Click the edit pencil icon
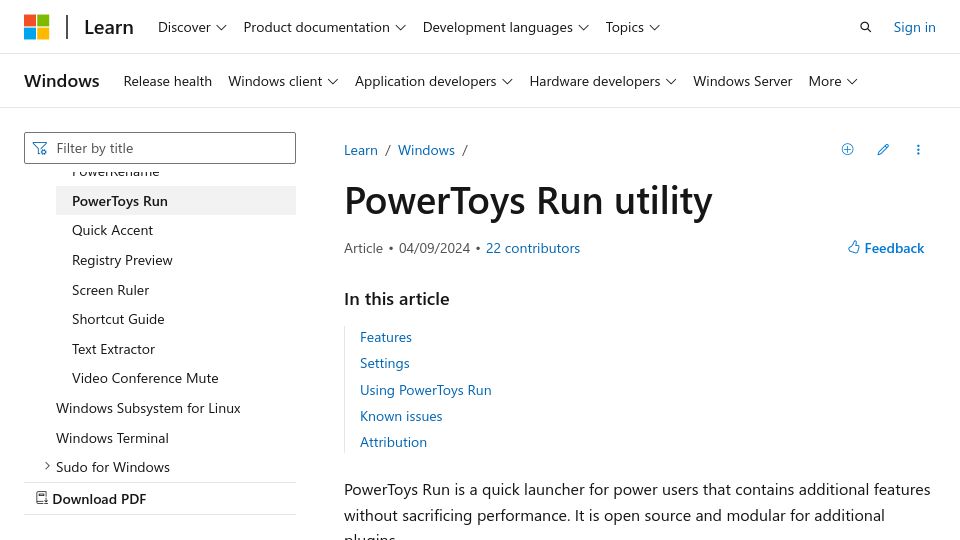This screenshot has width=960, height=540. [883, 149]
